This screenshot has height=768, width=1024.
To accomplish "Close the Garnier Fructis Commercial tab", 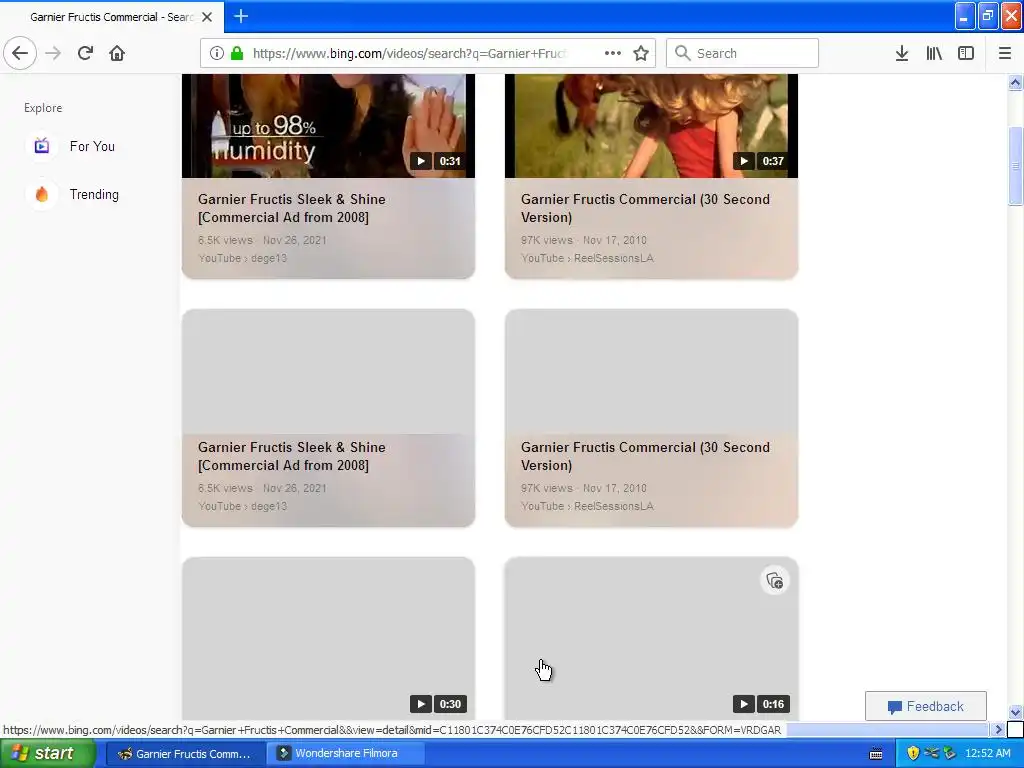I will tap(207, 17).
